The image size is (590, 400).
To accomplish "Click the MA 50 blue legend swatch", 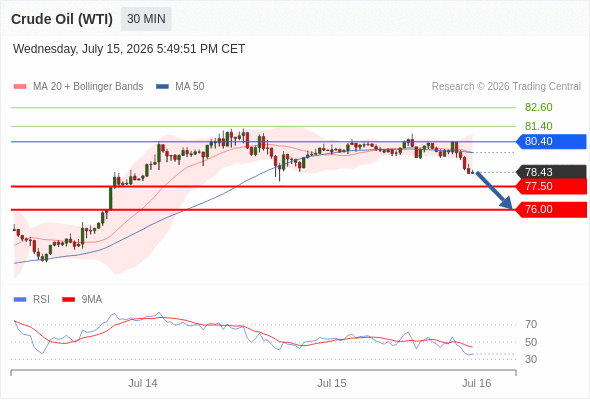I will tap(162, 87).
